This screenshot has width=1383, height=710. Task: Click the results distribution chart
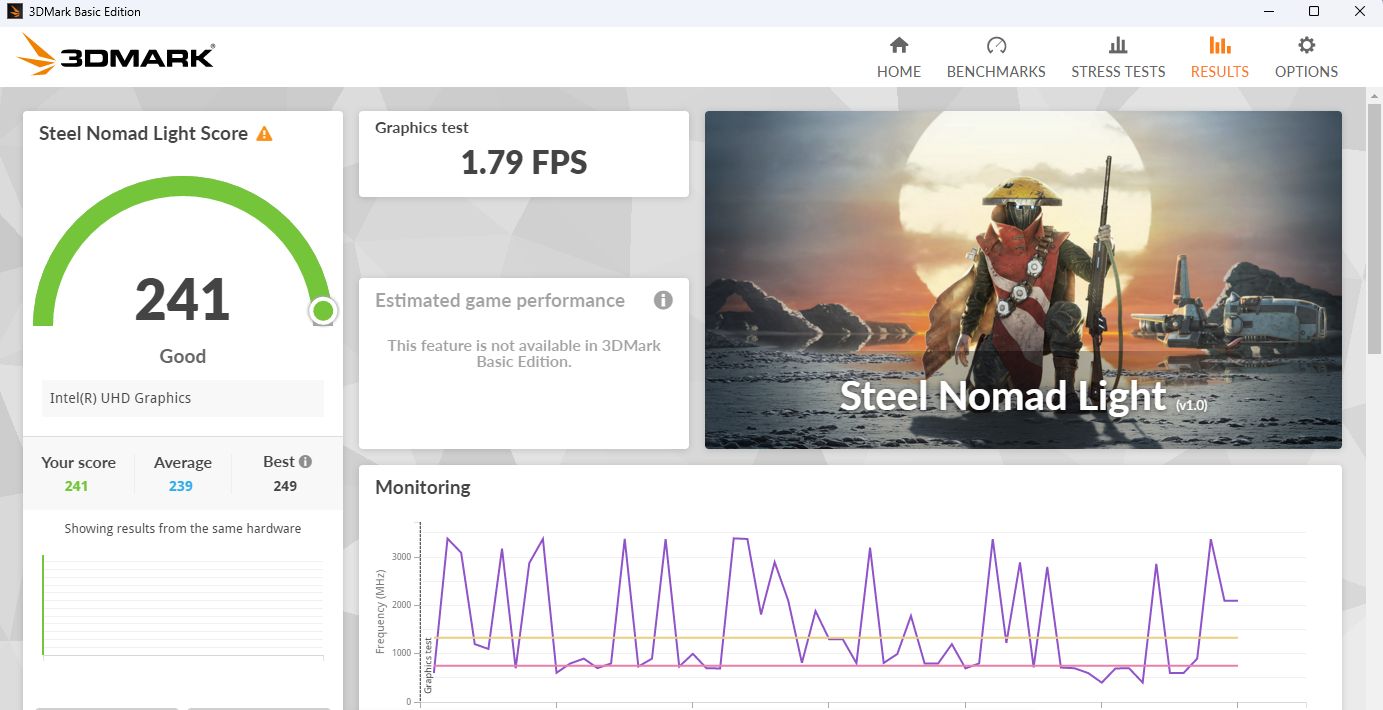pos(183,605)
